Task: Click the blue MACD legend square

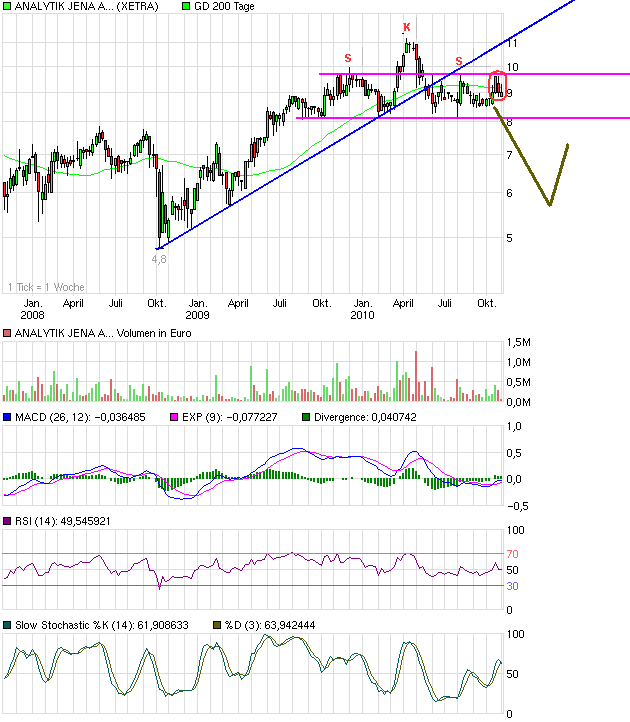Action: click(6, 417)
